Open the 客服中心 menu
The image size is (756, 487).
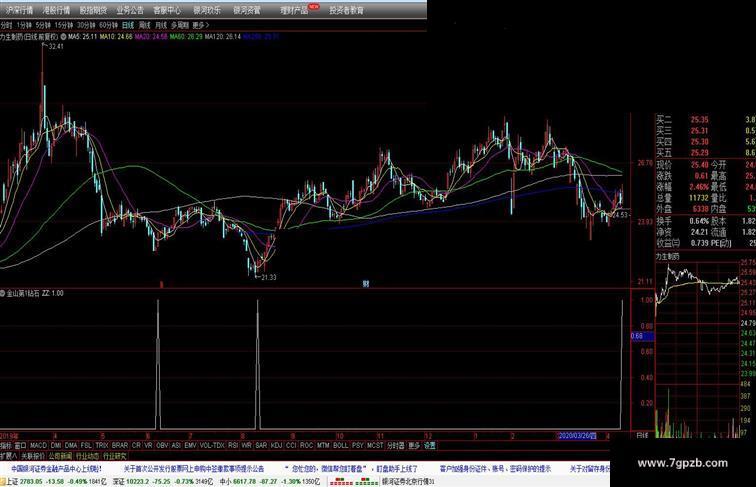point(167,10)
